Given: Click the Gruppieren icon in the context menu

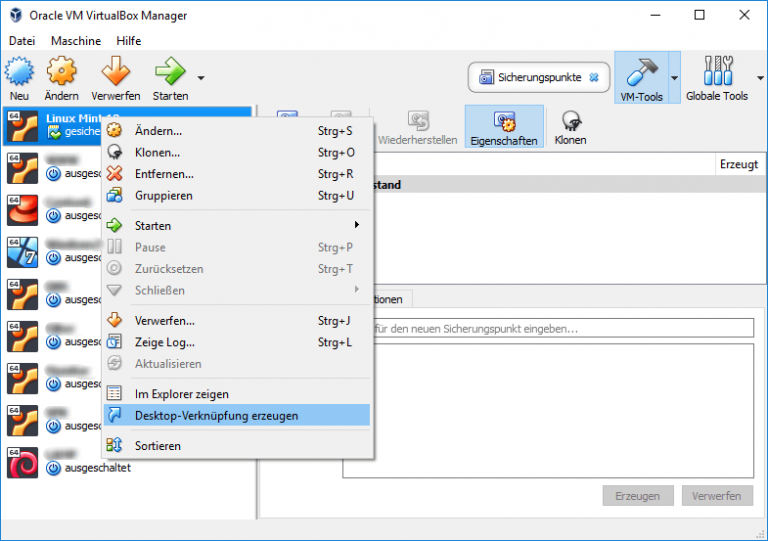Looking at the screenshot, I should [114, 195].
